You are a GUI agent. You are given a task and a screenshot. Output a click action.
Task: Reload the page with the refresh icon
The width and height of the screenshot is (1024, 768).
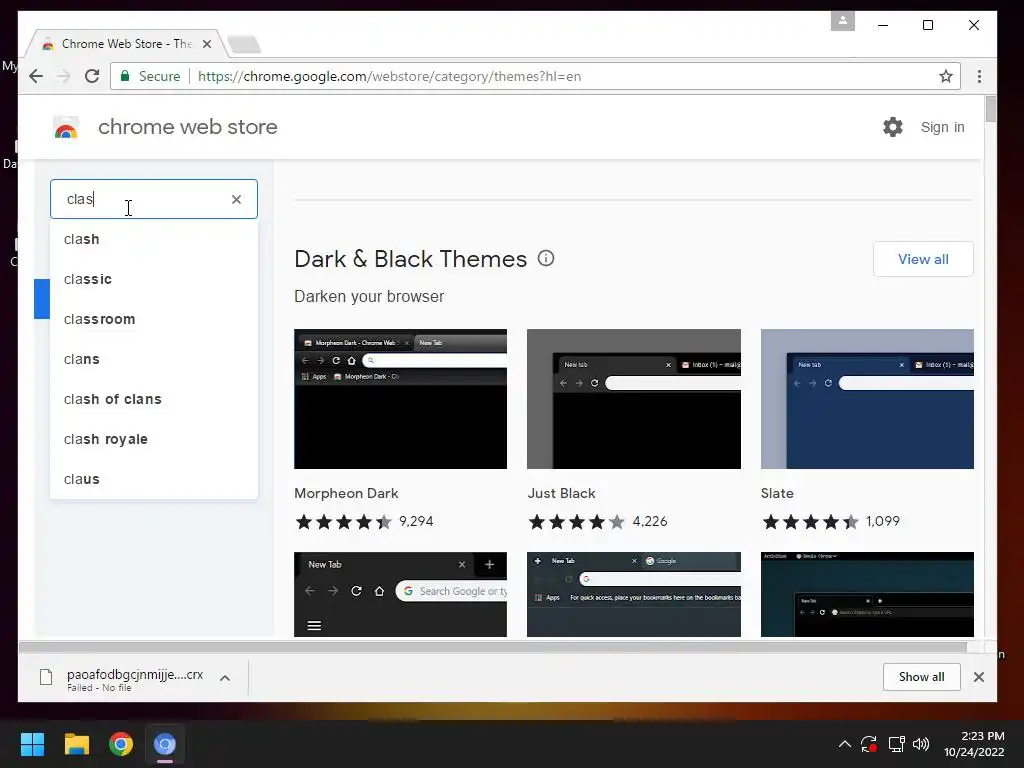92,76
